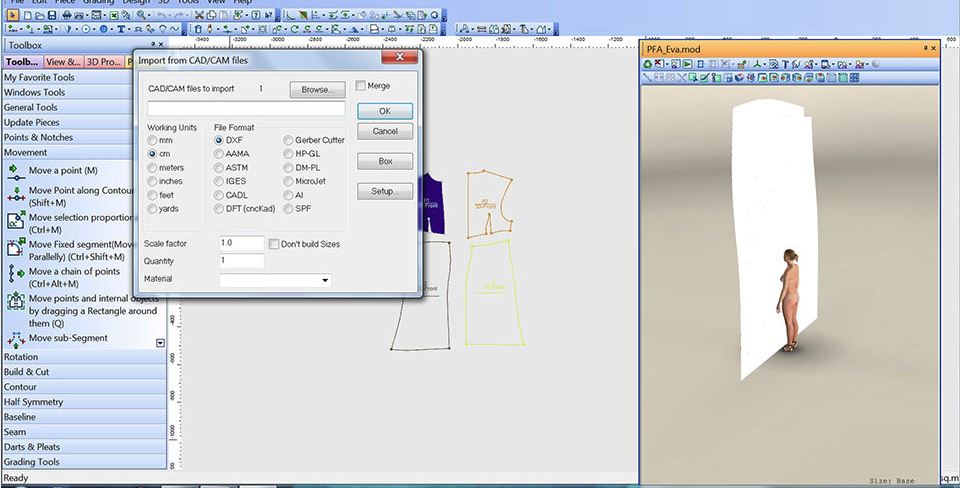Click the arrow selection tool in toolbar
The height and width of the screenshot is (488, 960).
[x=12, y=15]
